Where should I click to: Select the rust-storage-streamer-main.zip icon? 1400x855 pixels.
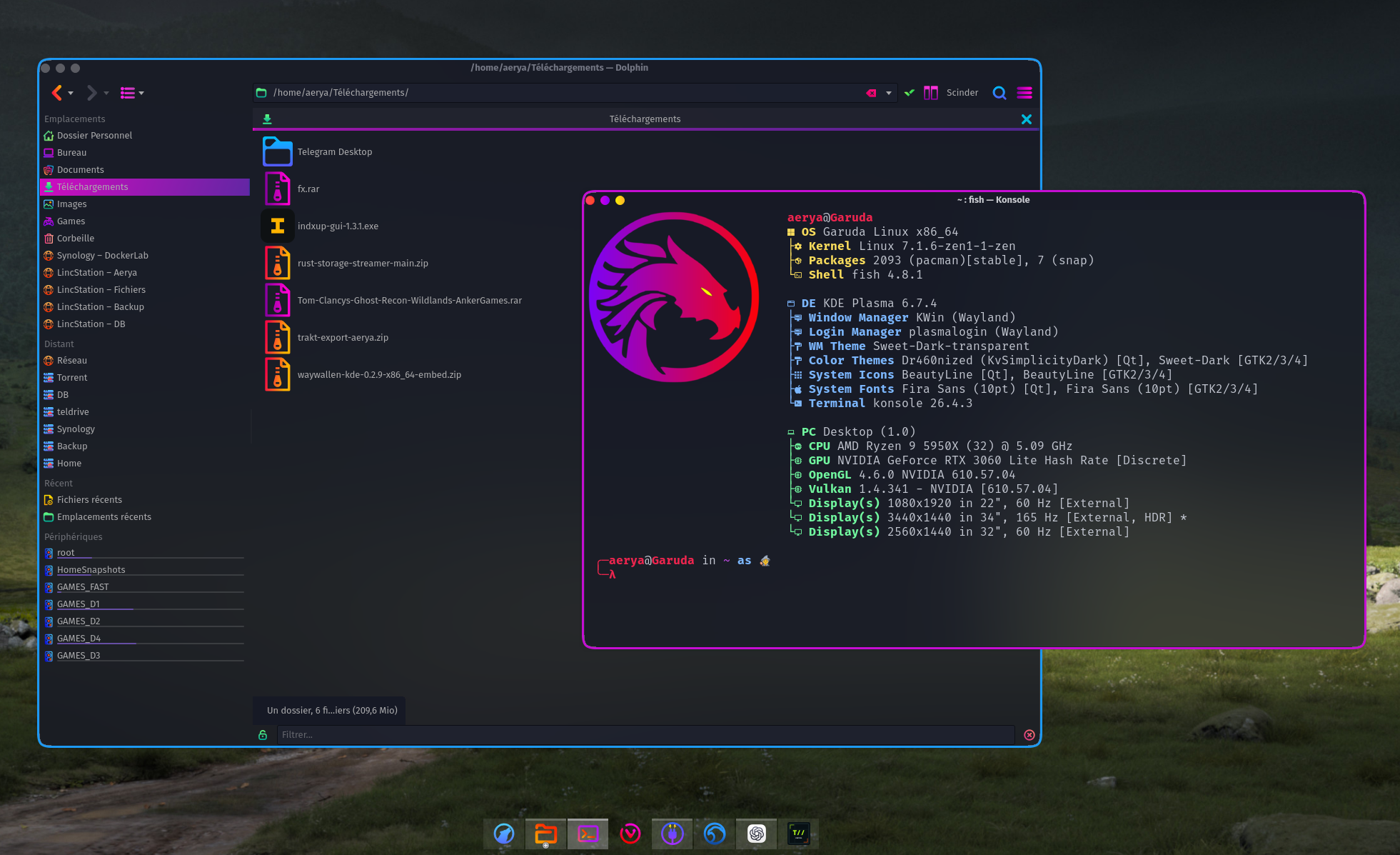click(x=278, y=263)
